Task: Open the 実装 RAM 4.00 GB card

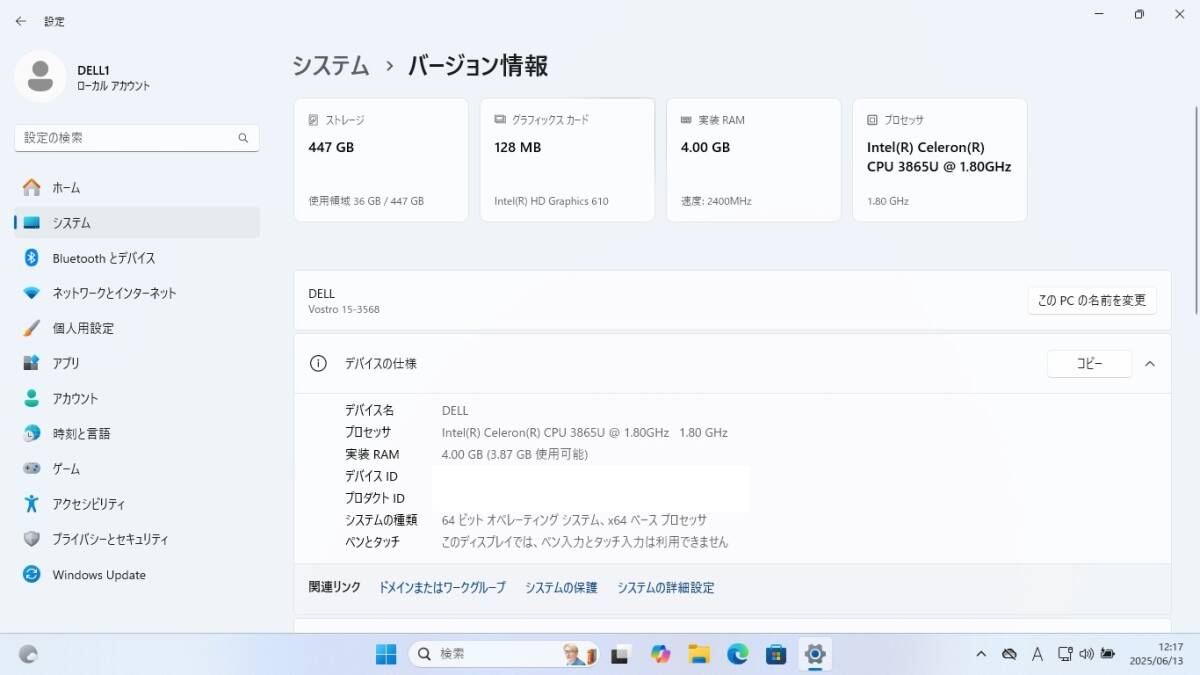Action: (x=753, y=160)
